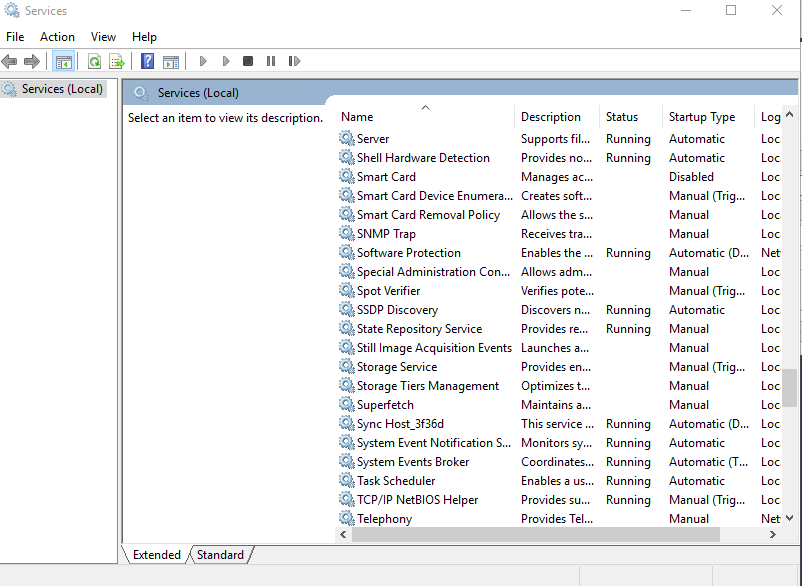The image size is (802, 586).
Task: Click the Show/Hide Action Pane icon
Action: [x=171, y=61]
